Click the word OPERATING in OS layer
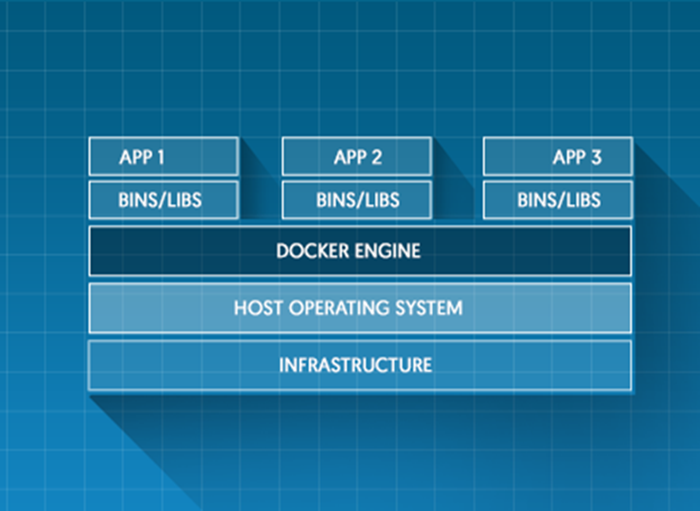The image size is (700, 511). [340, 308]
